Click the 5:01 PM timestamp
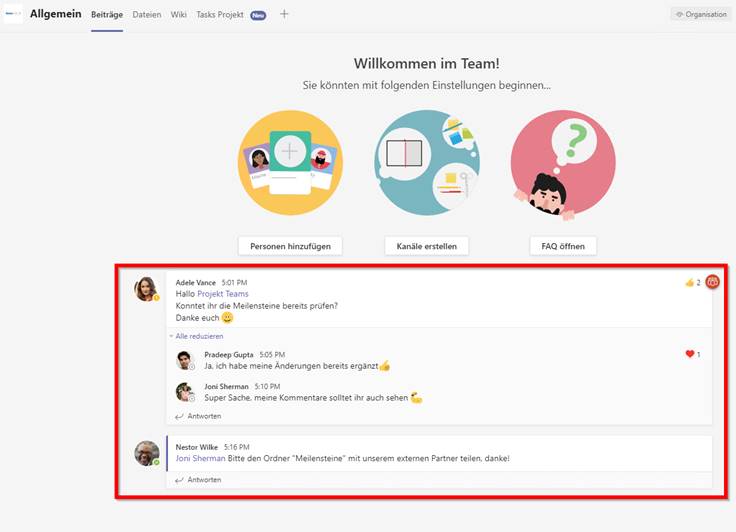 [x=234, y=283]
